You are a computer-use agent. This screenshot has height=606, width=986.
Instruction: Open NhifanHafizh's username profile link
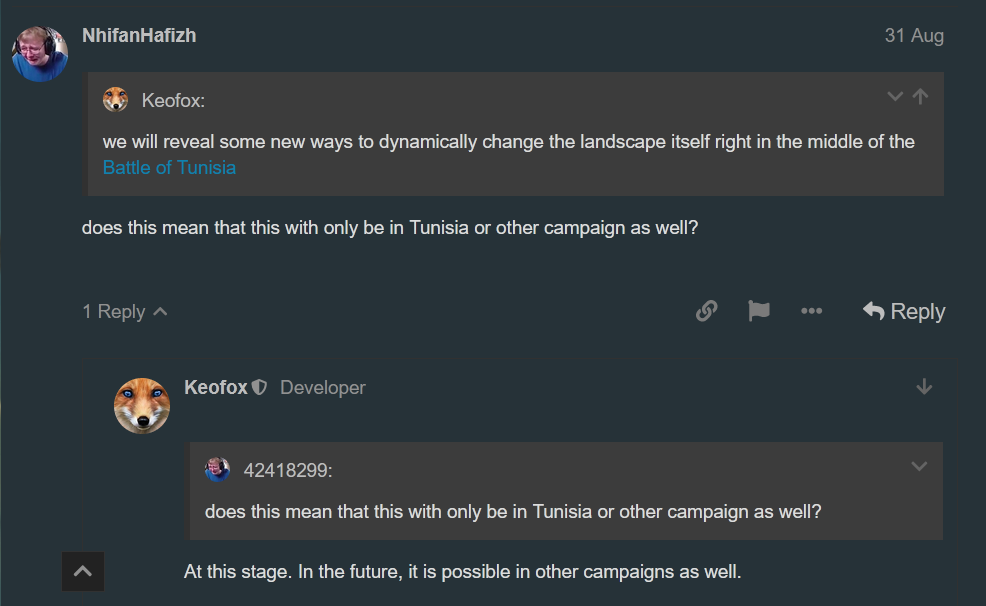pos(139,36)
